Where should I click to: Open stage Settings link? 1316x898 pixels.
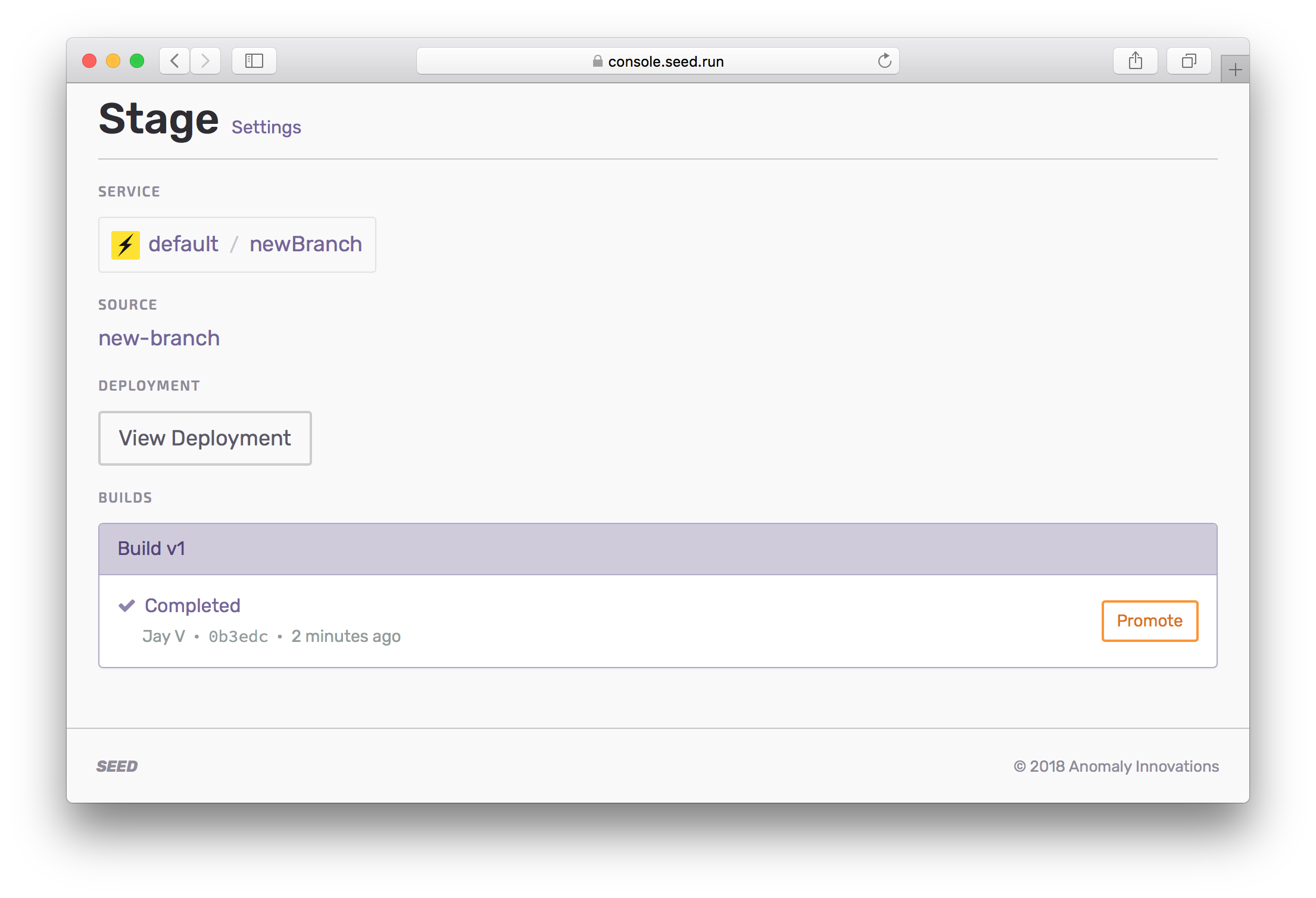click(266, 127)
